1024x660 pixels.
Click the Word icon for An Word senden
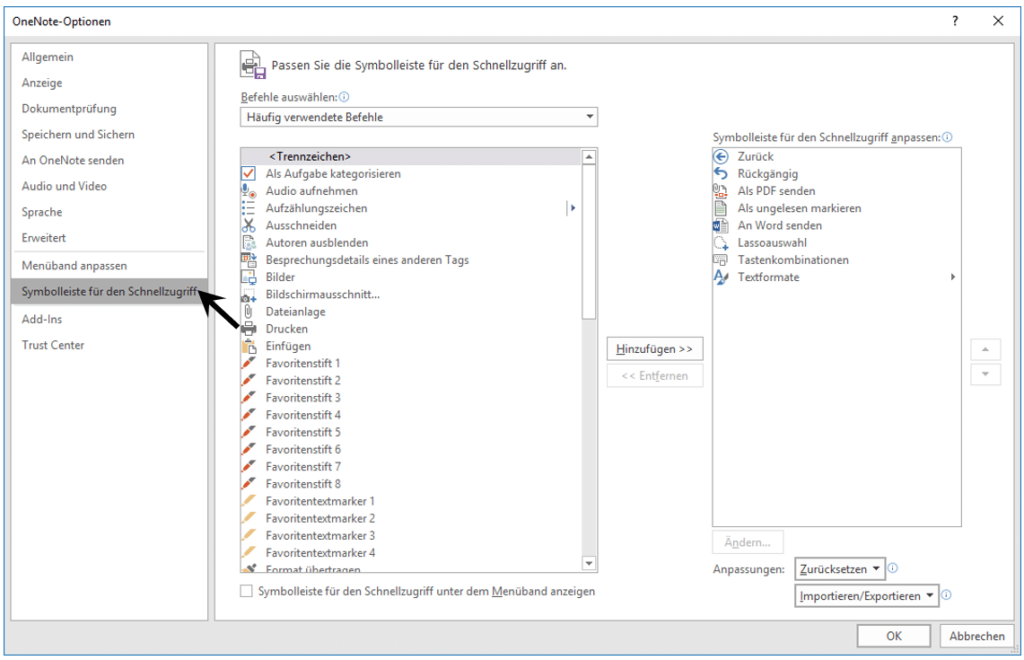click(x=720, y=225)
